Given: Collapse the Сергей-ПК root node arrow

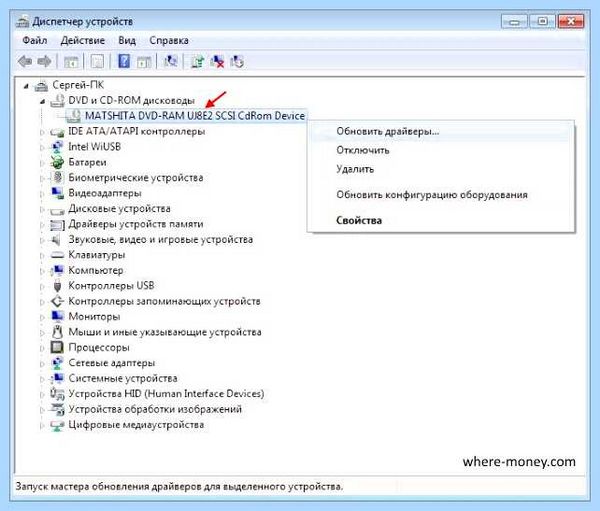Looking at the screenshot, I should click(x=26, y=86).
